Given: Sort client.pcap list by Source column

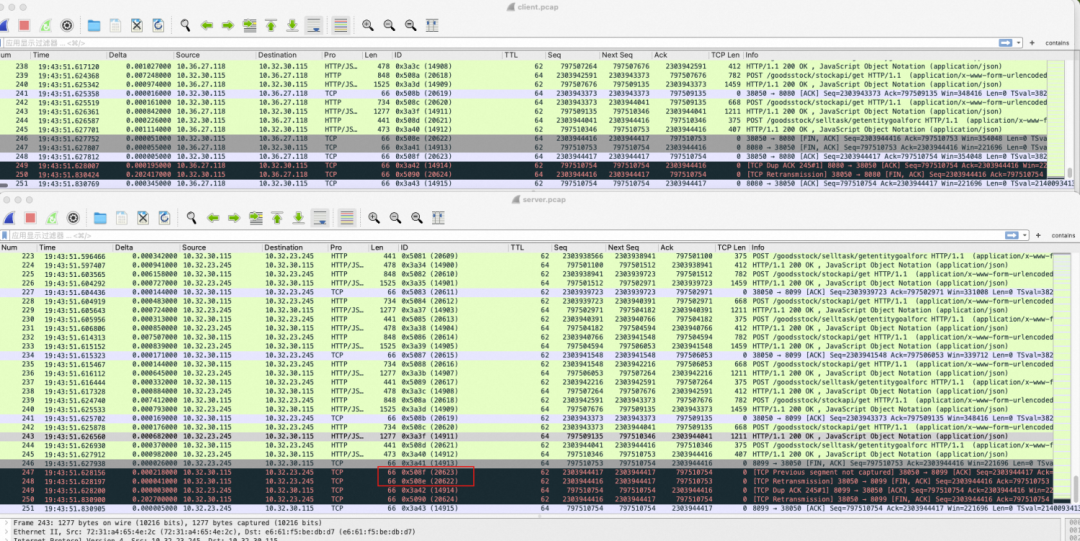Looking at the screenshot, I should click(x=215, y=54).
